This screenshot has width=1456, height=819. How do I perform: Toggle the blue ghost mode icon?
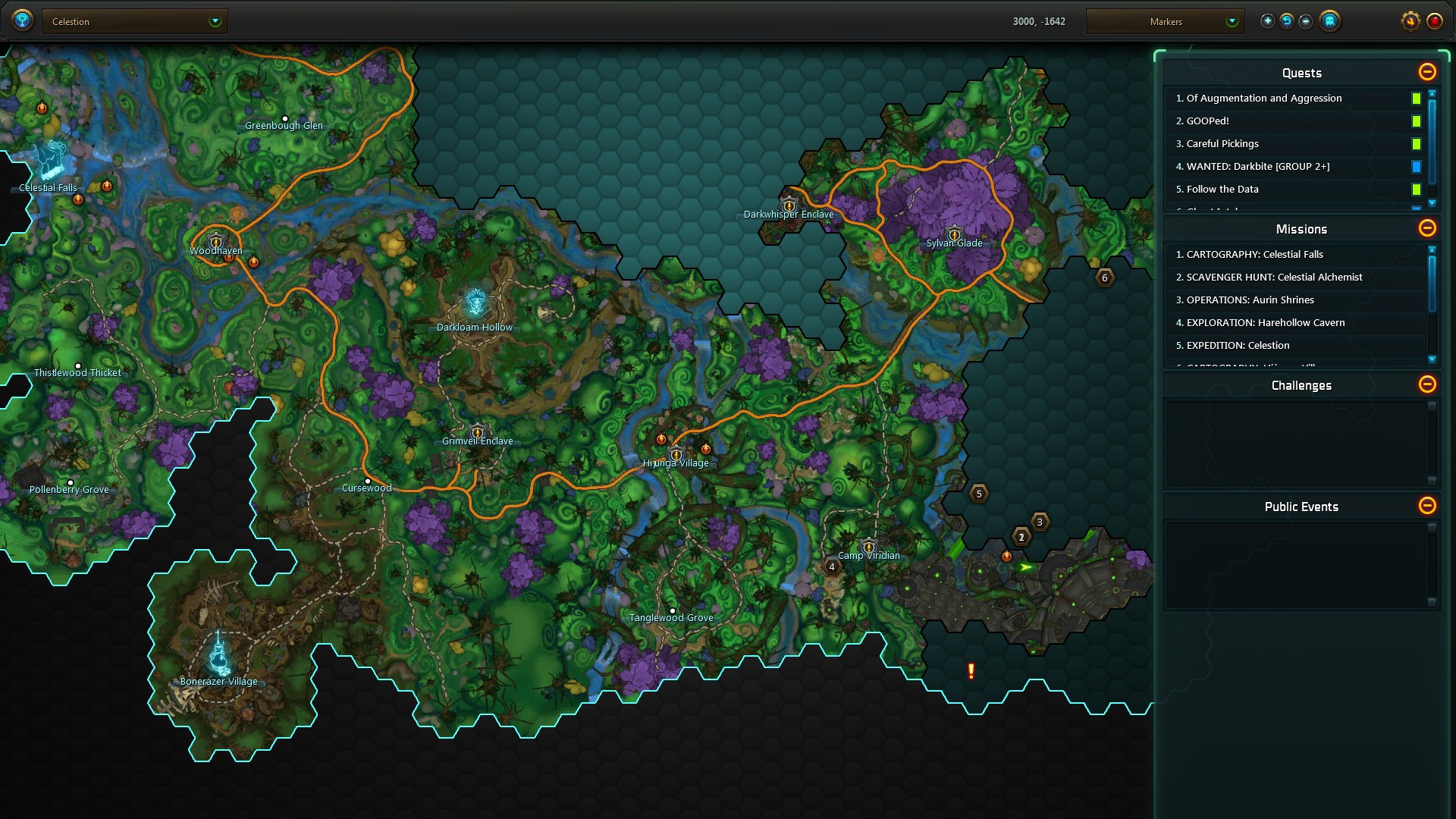[1329, 21]
